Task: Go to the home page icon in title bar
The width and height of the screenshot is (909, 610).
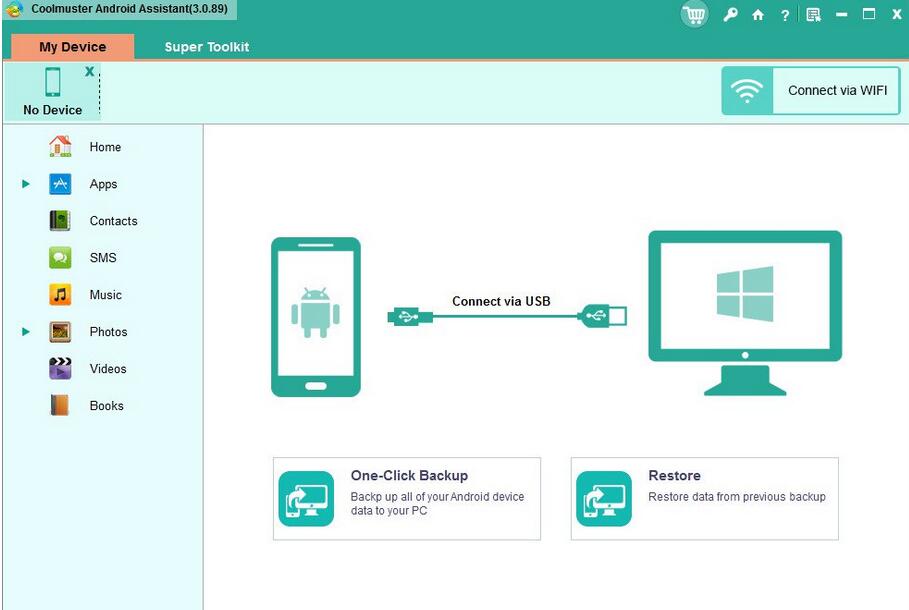Action: (x=758, y=15)
